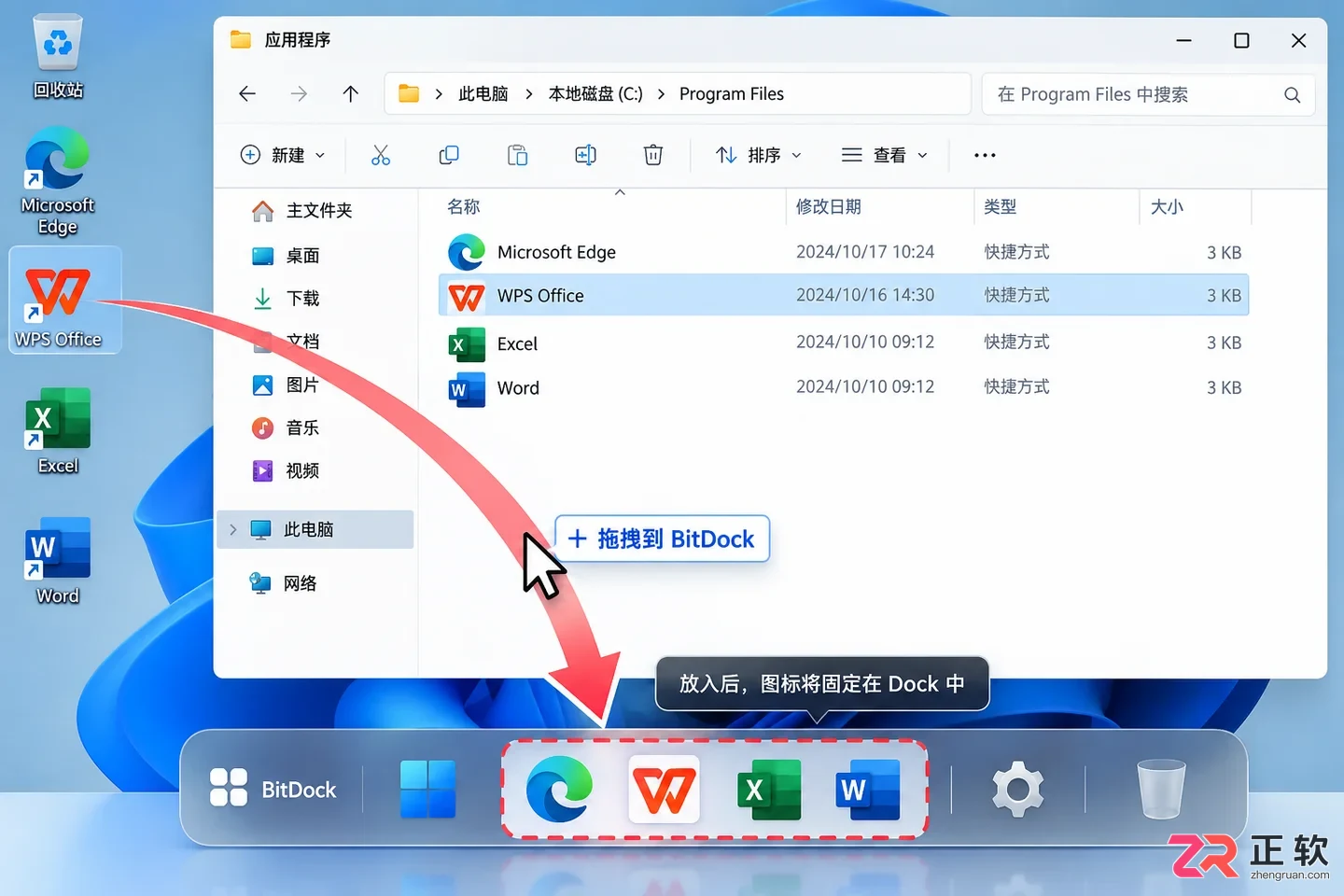
Task: Open the 排序 sort dropdown
Action: click(x=758, y=155)
